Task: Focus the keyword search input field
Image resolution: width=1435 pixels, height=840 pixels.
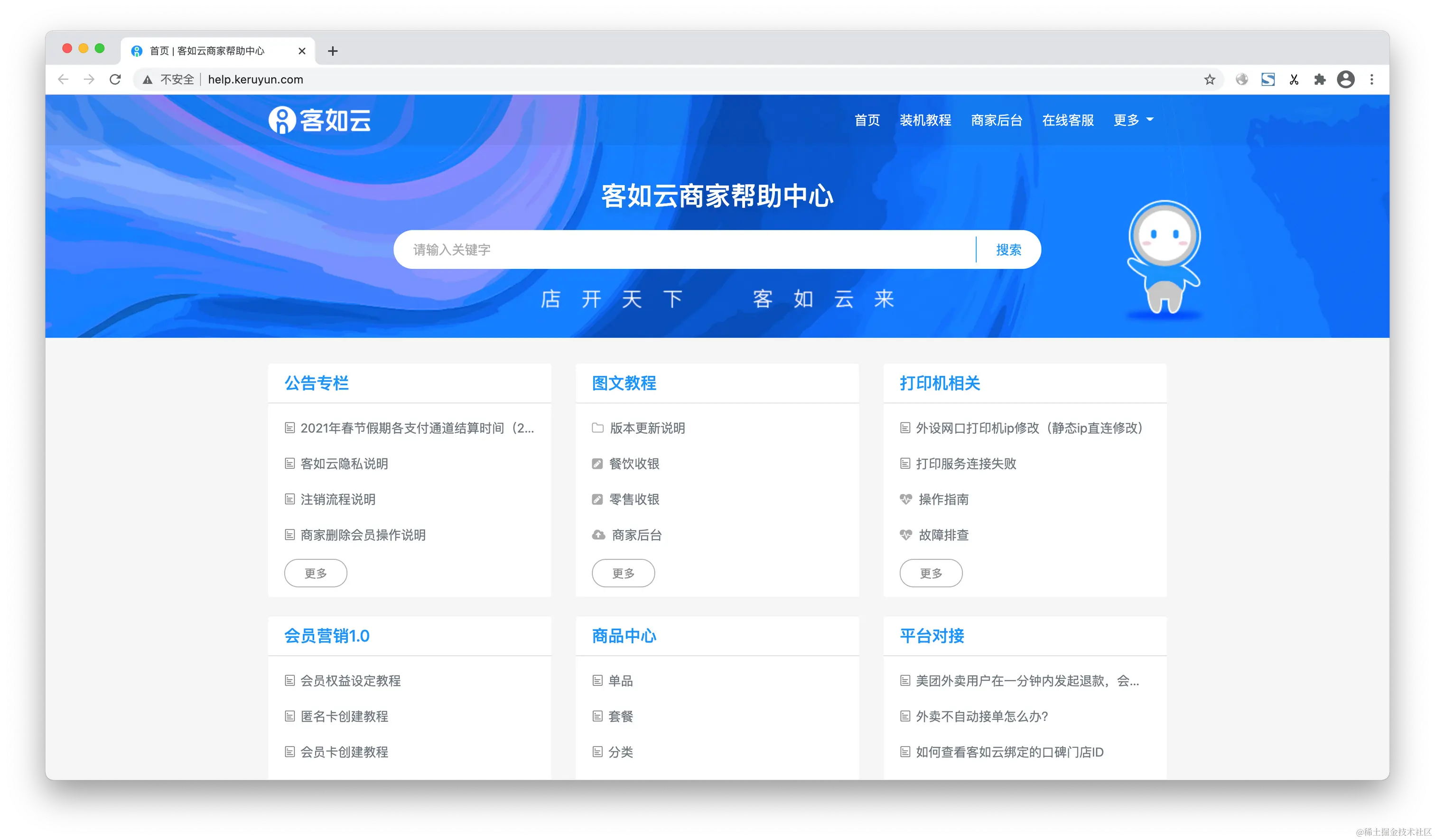Action: (x=683, y=250)
